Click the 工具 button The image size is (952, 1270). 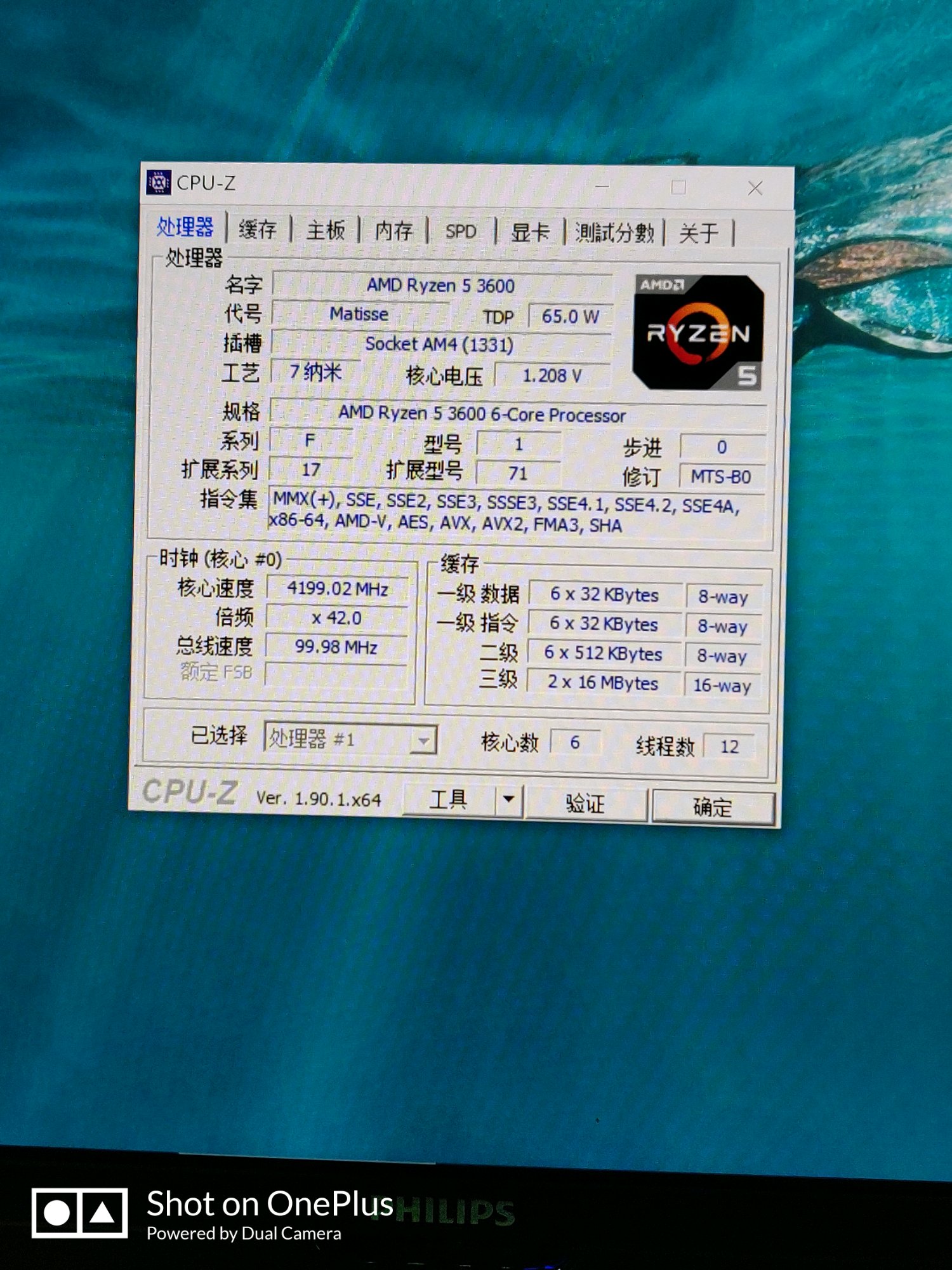click(449, 799)
